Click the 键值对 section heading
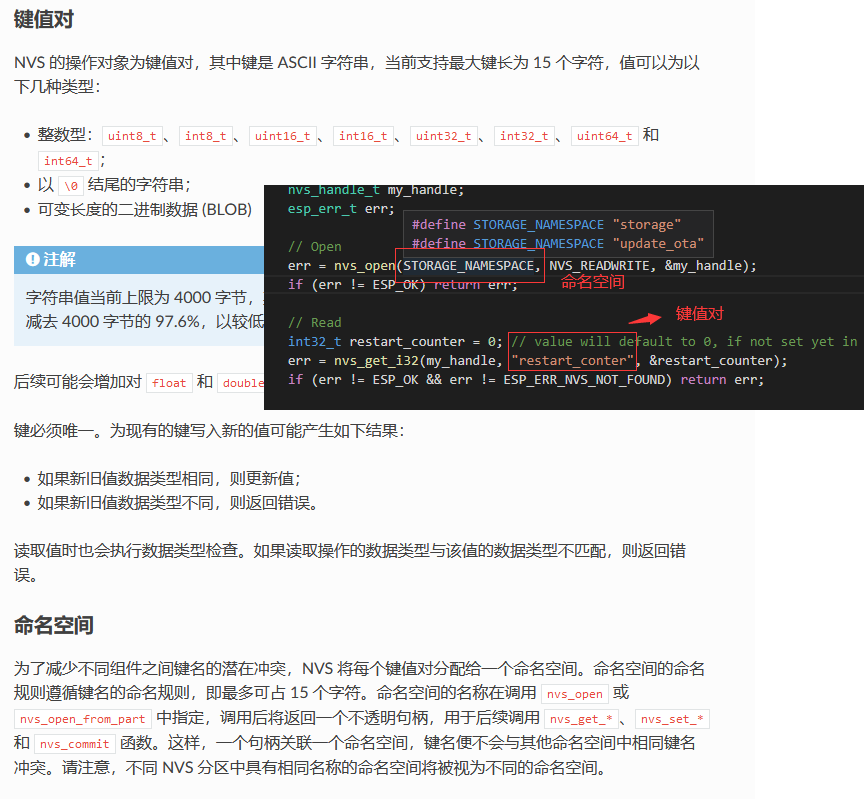864x799 pixels. point(44,19)
